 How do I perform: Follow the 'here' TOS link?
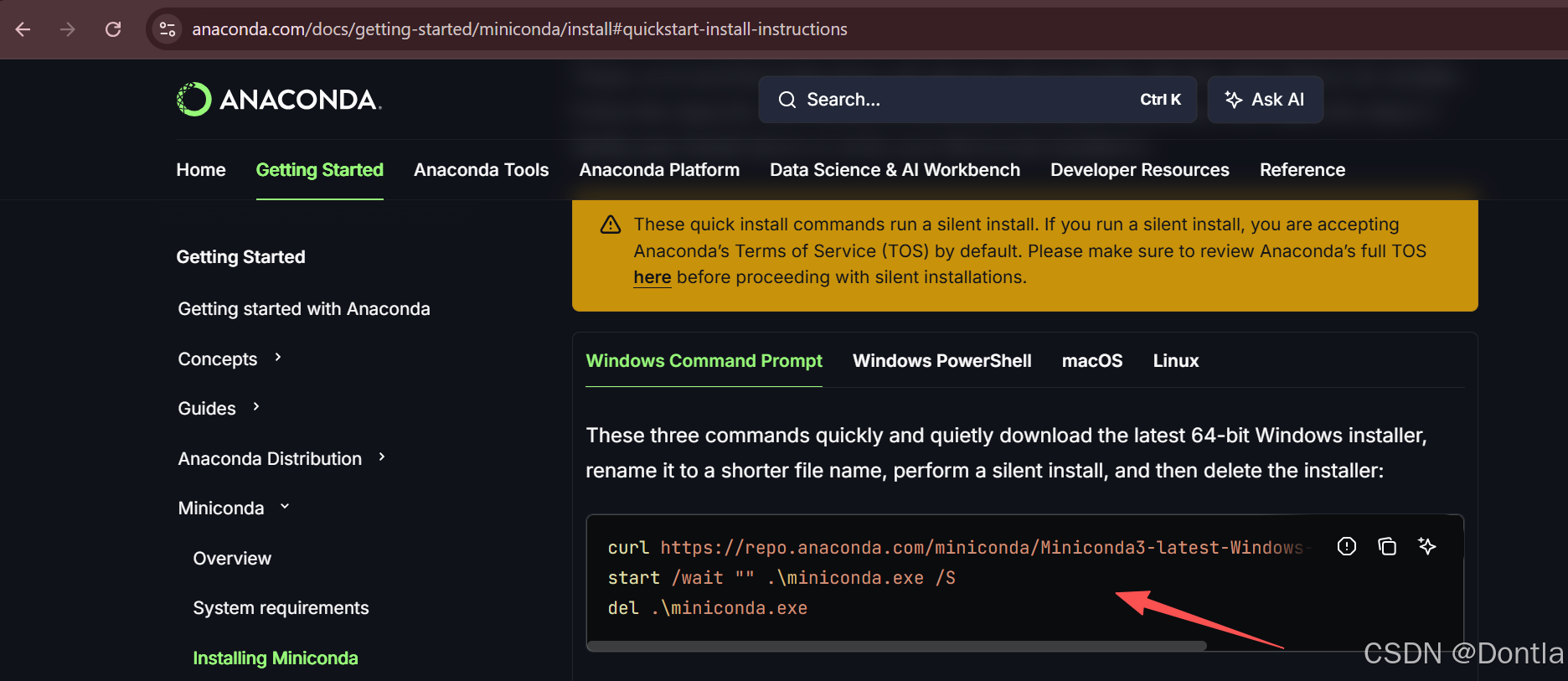click(x=652, y=277)
